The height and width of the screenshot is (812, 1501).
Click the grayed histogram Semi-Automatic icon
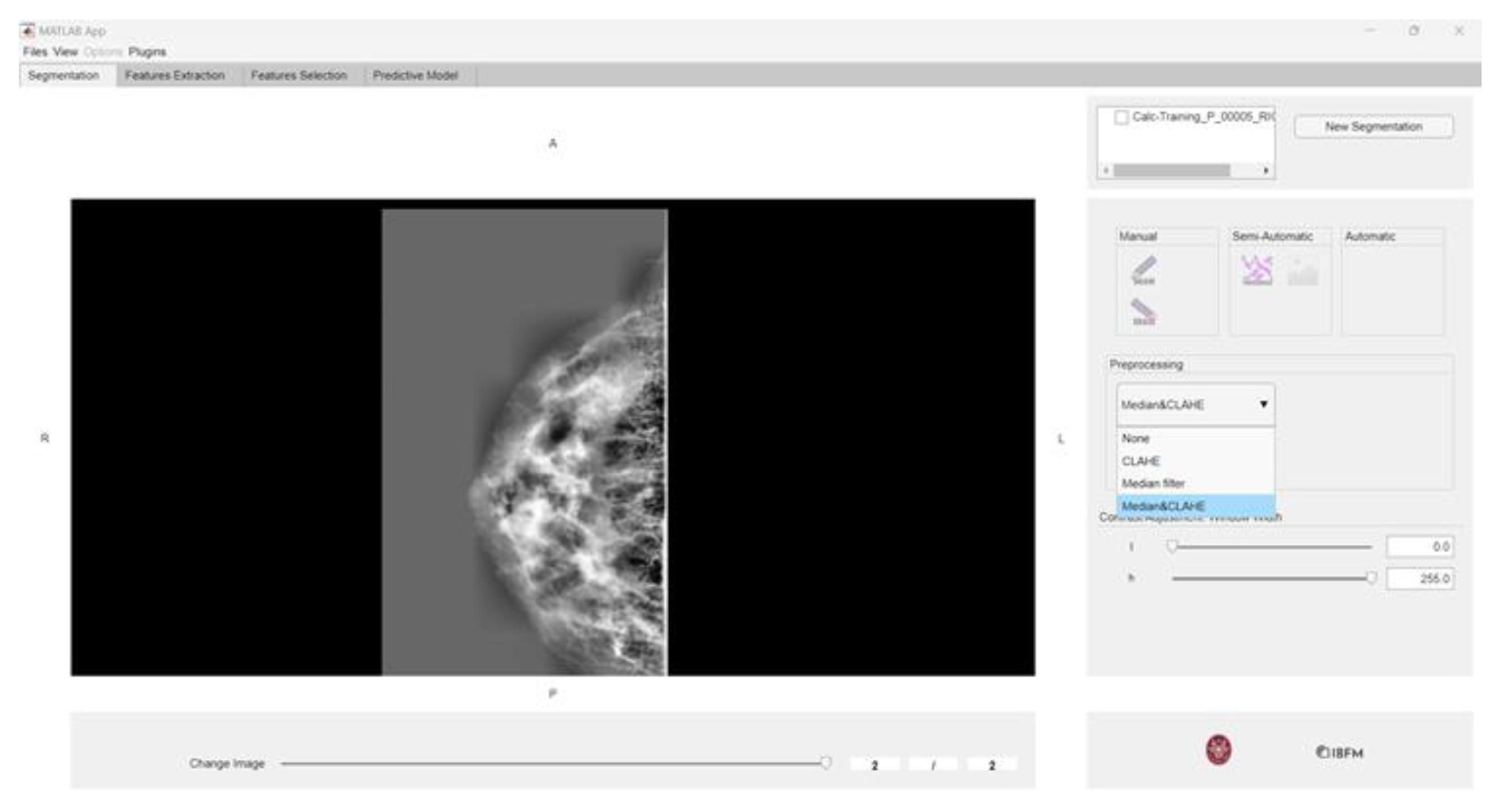1302,273
